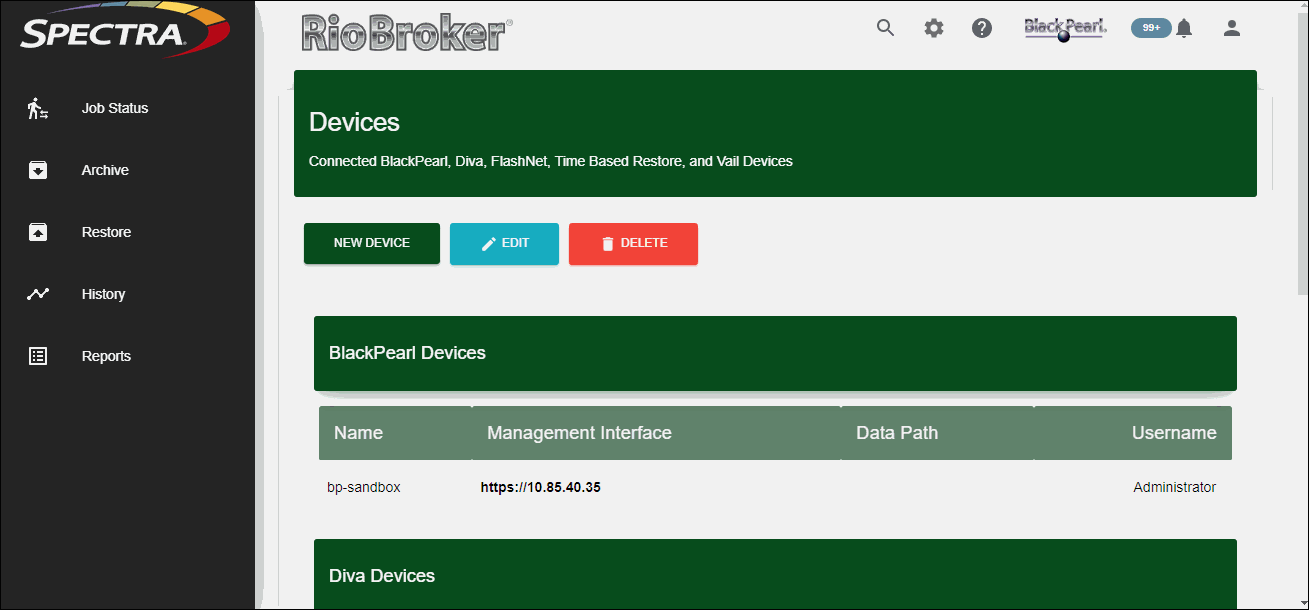Image resolution: width=1309 pixels, height=610 pixels.
Task: Click the RioBroker logo
Action: [408, 33]
